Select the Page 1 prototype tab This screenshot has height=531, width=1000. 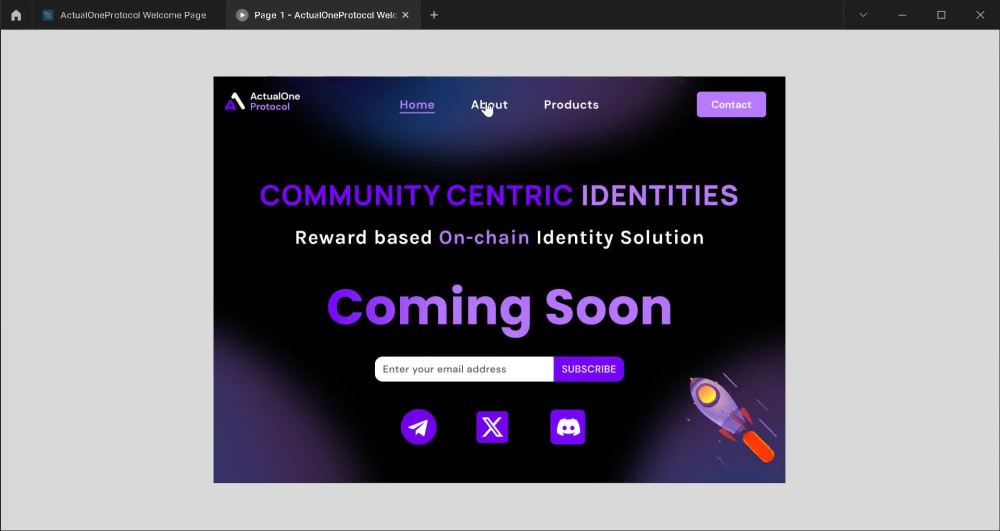(323, 15)
